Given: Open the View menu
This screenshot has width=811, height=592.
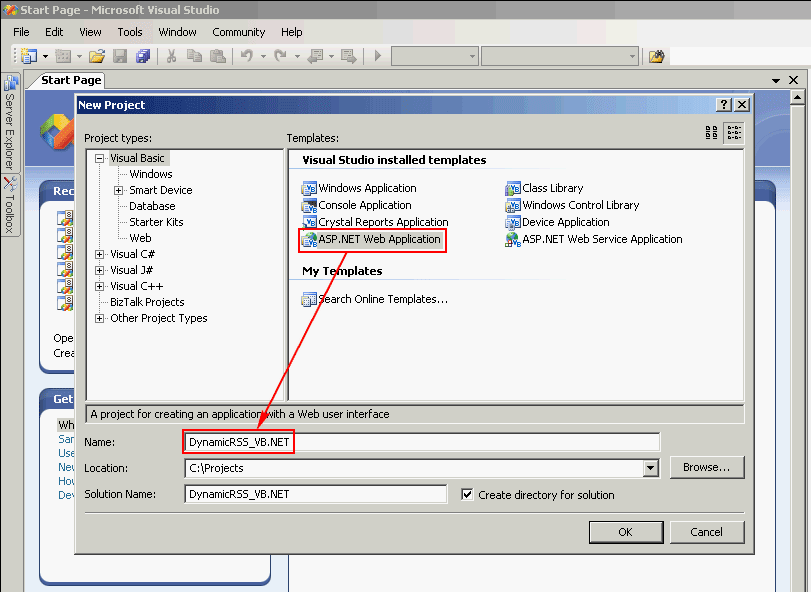Looking at the screenshot, I should (x=90, y=32).
